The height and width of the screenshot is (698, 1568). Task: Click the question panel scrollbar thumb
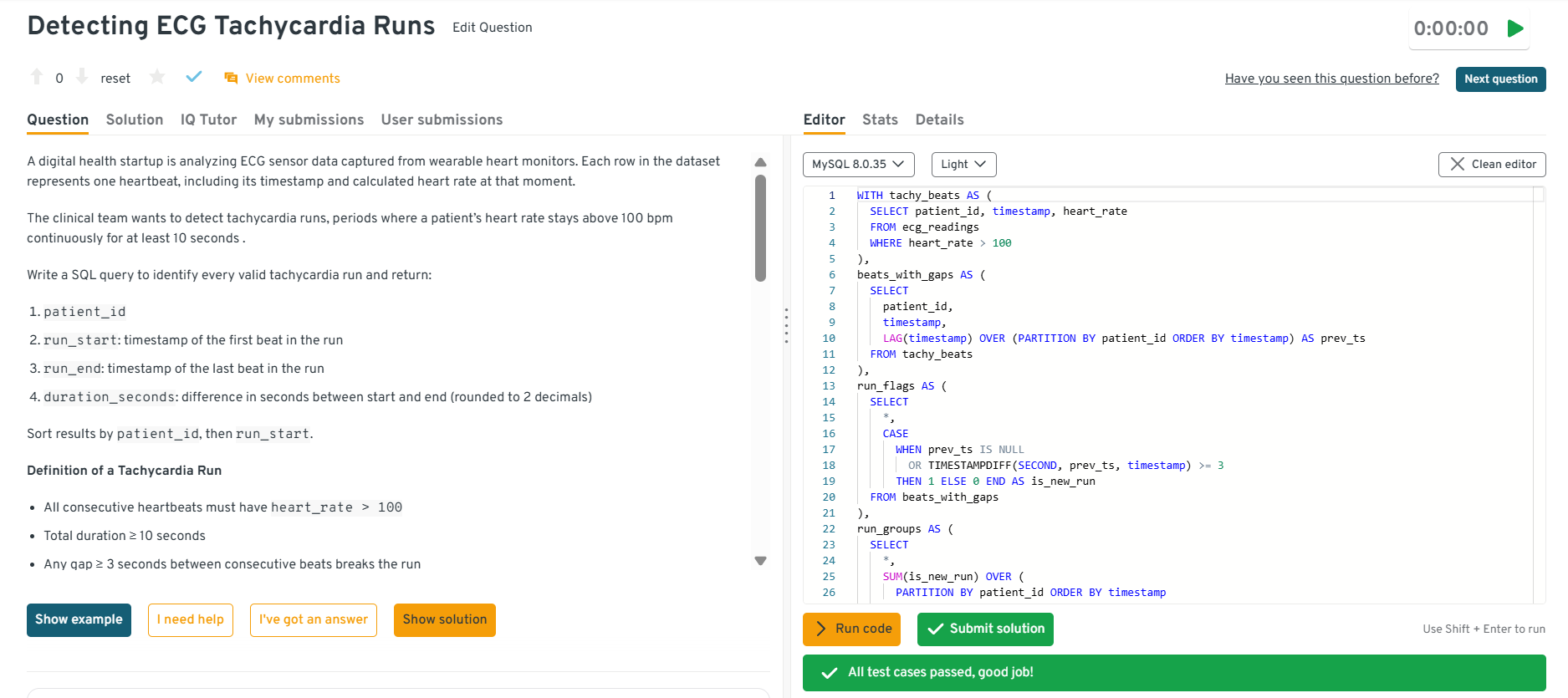coord(760,227)
